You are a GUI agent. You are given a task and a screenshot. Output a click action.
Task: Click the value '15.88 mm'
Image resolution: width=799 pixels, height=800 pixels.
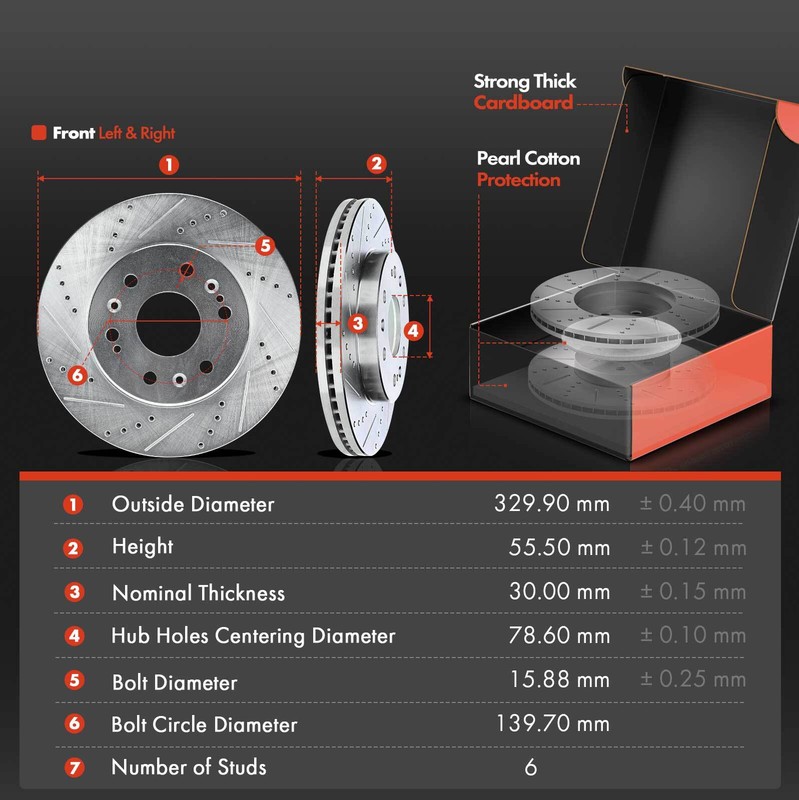[x=560, y=679]
